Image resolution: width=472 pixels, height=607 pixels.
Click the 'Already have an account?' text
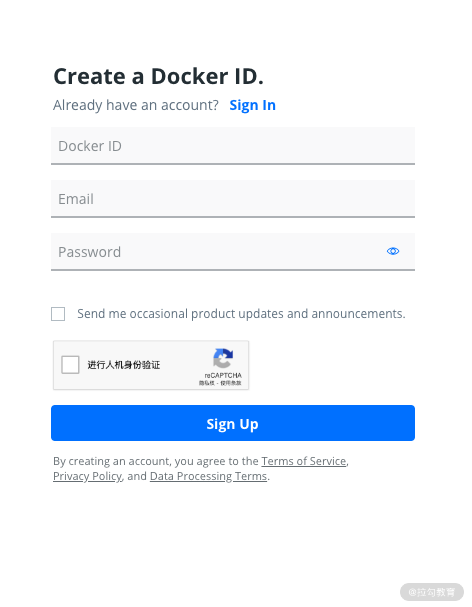(136, 105)
